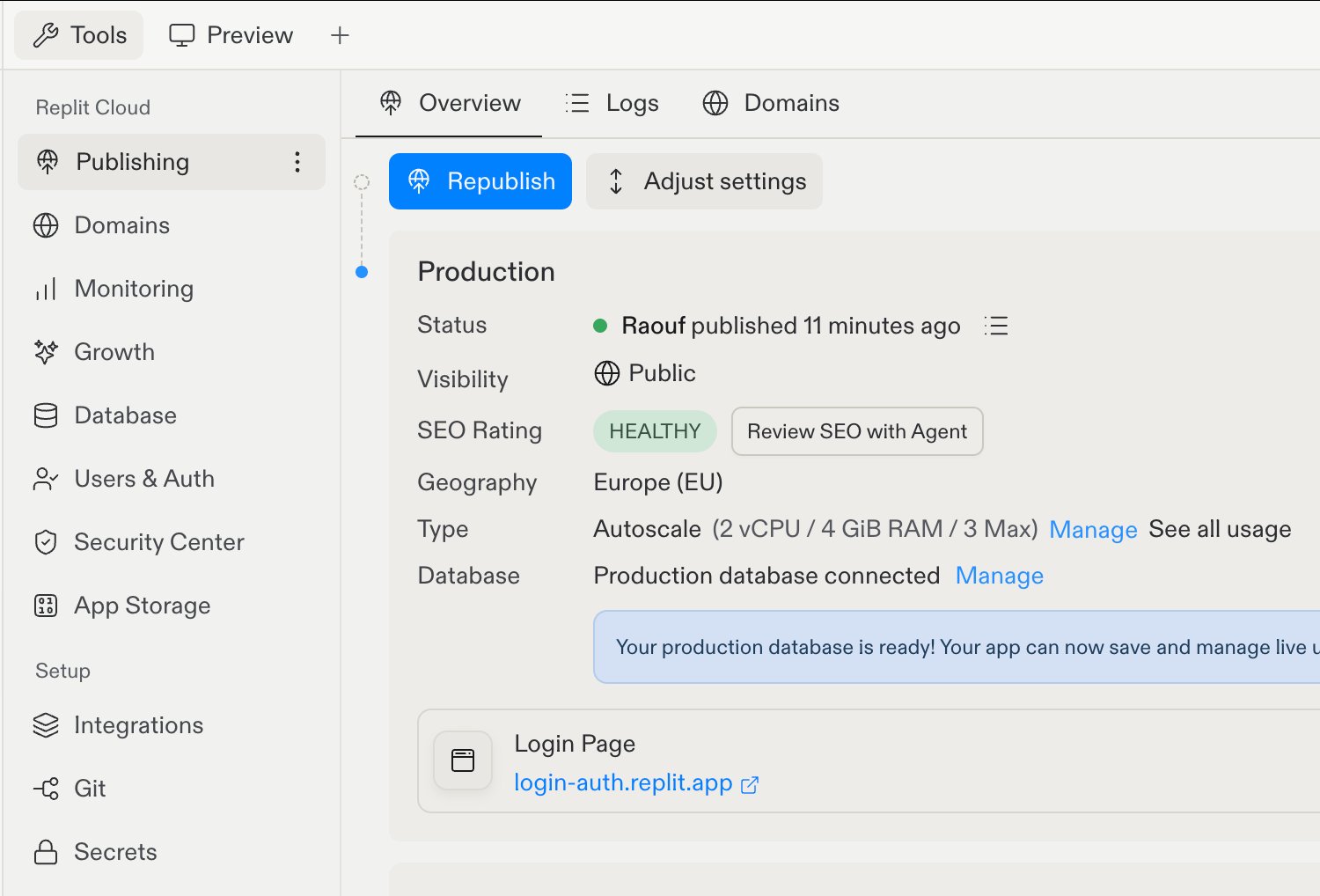Viewport: 1320px width, 896px height.
Task: Click Review SEO with Agent button
Action: 857,431
